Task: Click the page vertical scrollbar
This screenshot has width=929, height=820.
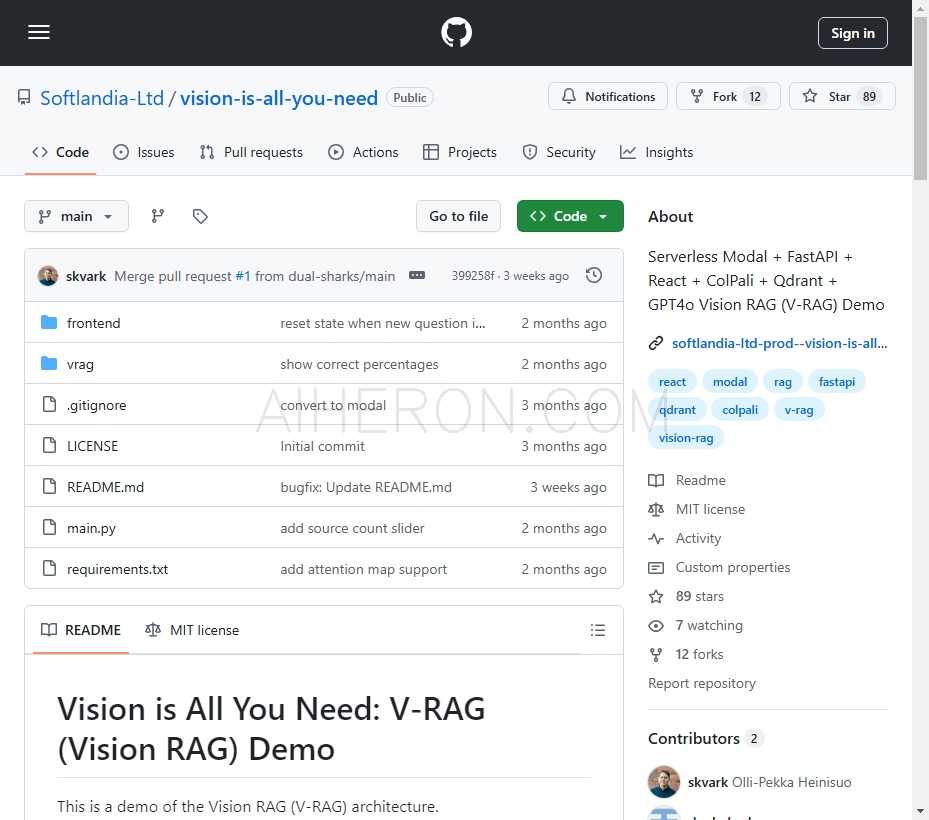Action: [920, 97]
